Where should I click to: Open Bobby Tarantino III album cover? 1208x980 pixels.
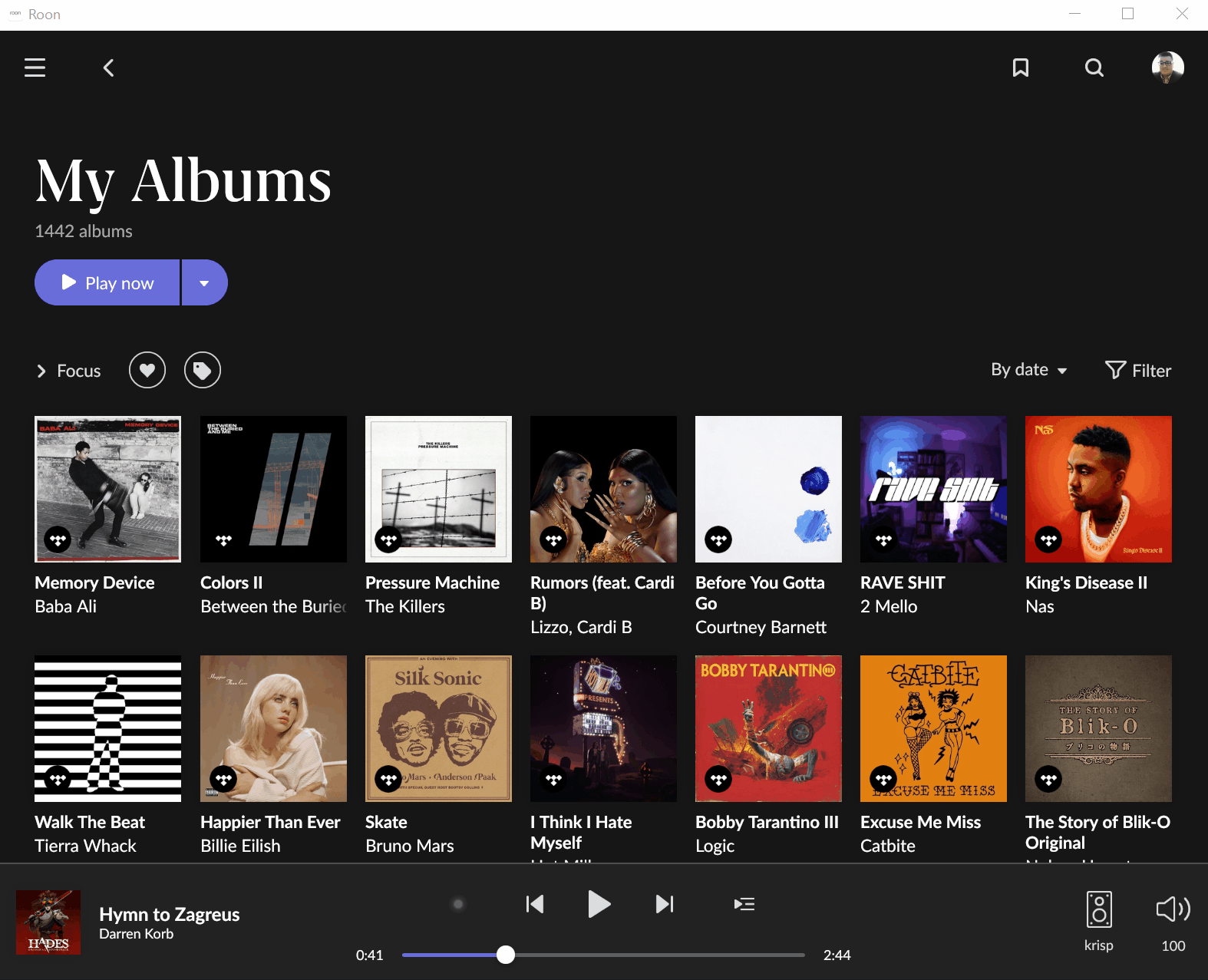[x=768, y=728]
